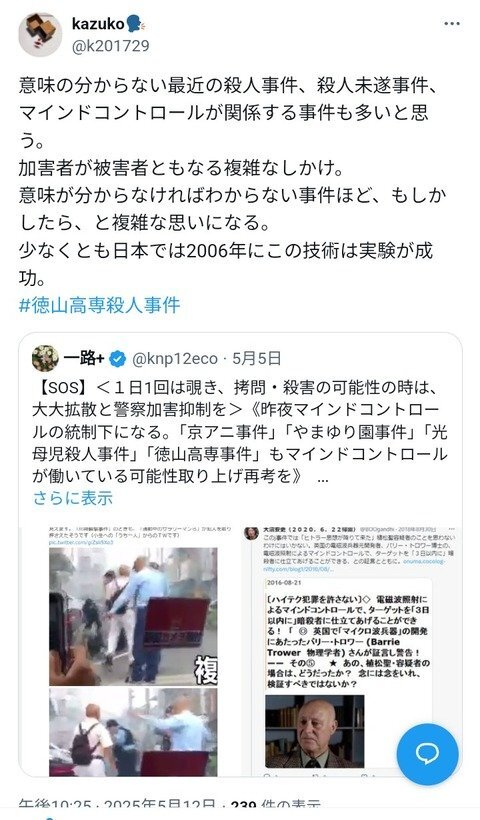This screenshot has height=820, width=480.
Task: Click the speaking-head emoji after kazuko
Action: (135, 24)
